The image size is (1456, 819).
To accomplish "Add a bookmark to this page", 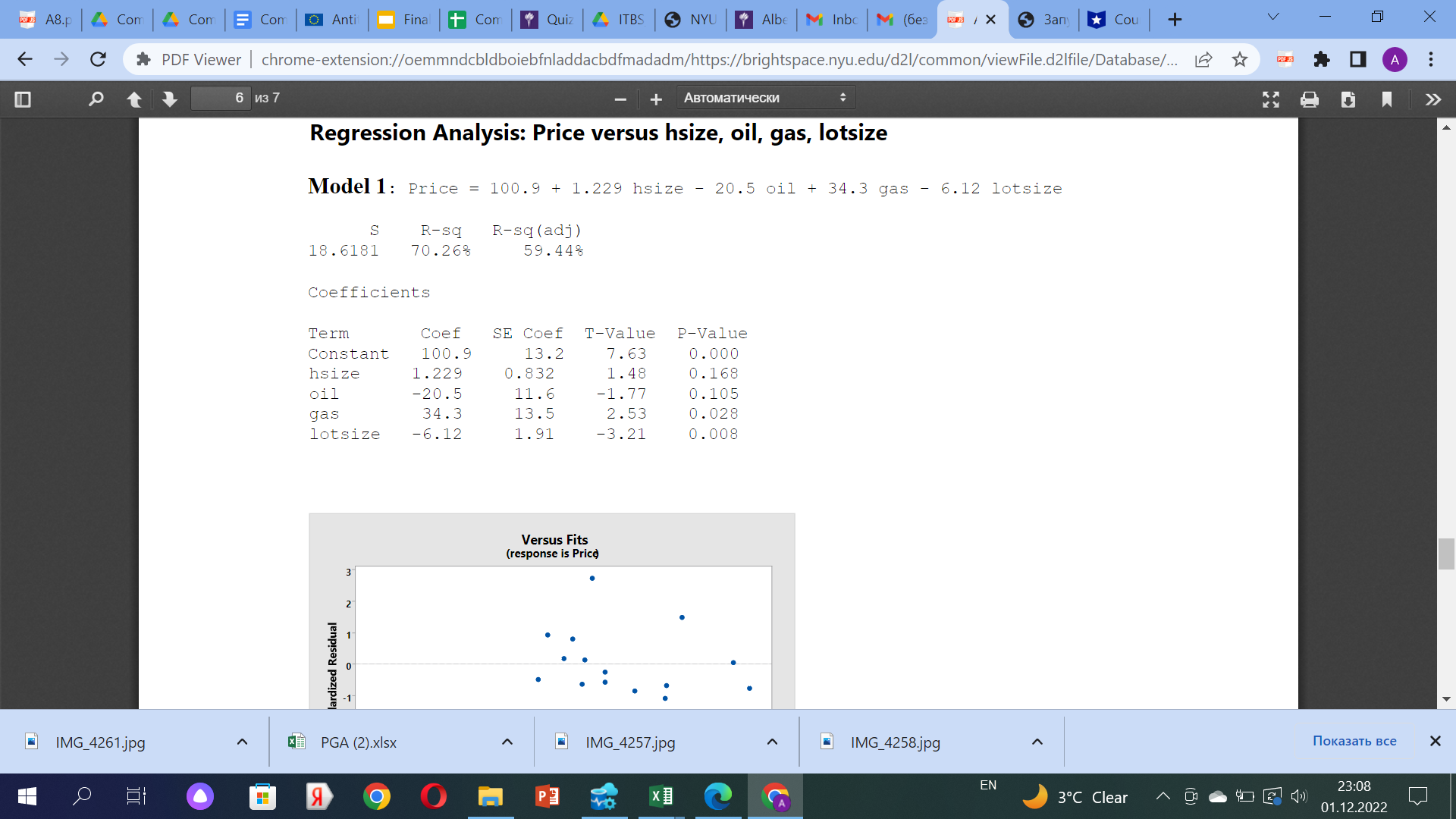I will [1387, 99].
